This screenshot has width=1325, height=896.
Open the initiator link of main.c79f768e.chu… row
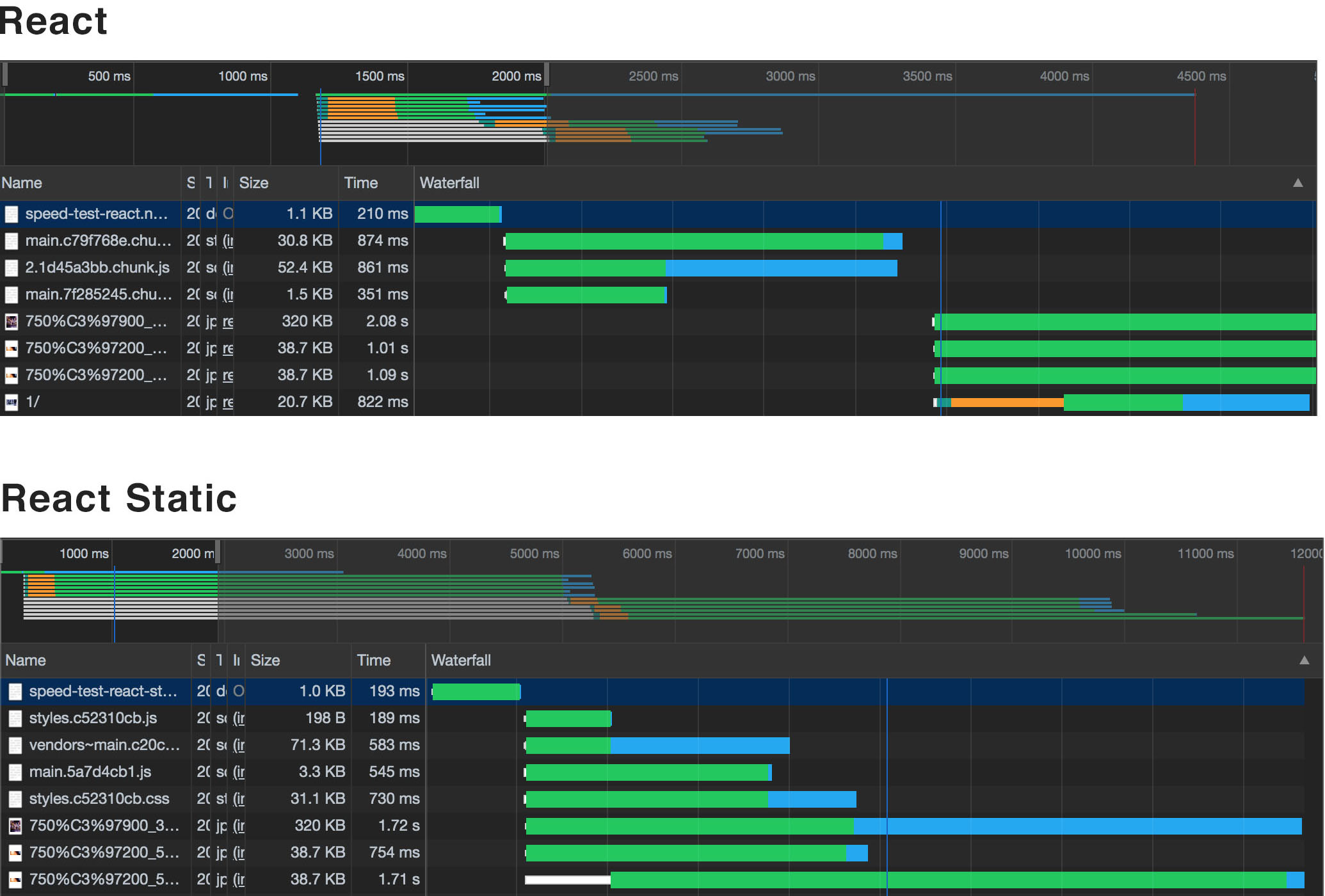pyautogui.click(x=228, y=241)
